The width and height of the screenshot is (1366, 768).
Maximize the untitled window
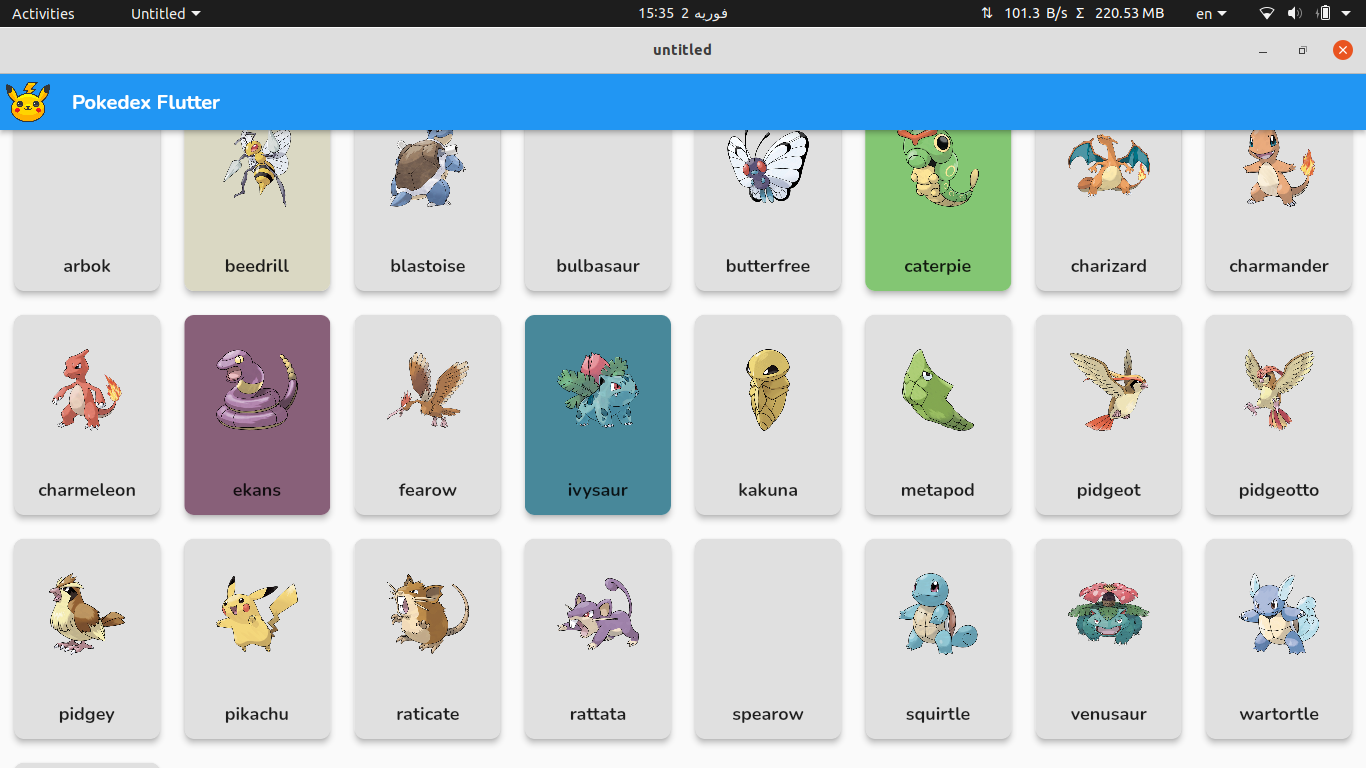pyautogui.click(x=1303, y=50)
